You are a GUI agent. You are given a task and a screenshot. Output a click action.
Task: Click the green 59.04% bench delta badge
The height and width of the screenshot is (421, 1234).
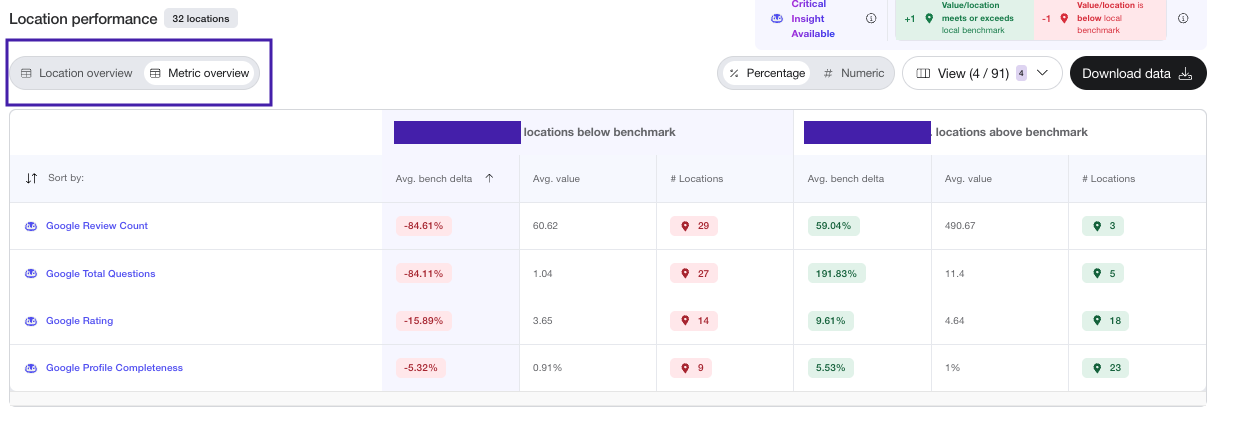point(833,226)
